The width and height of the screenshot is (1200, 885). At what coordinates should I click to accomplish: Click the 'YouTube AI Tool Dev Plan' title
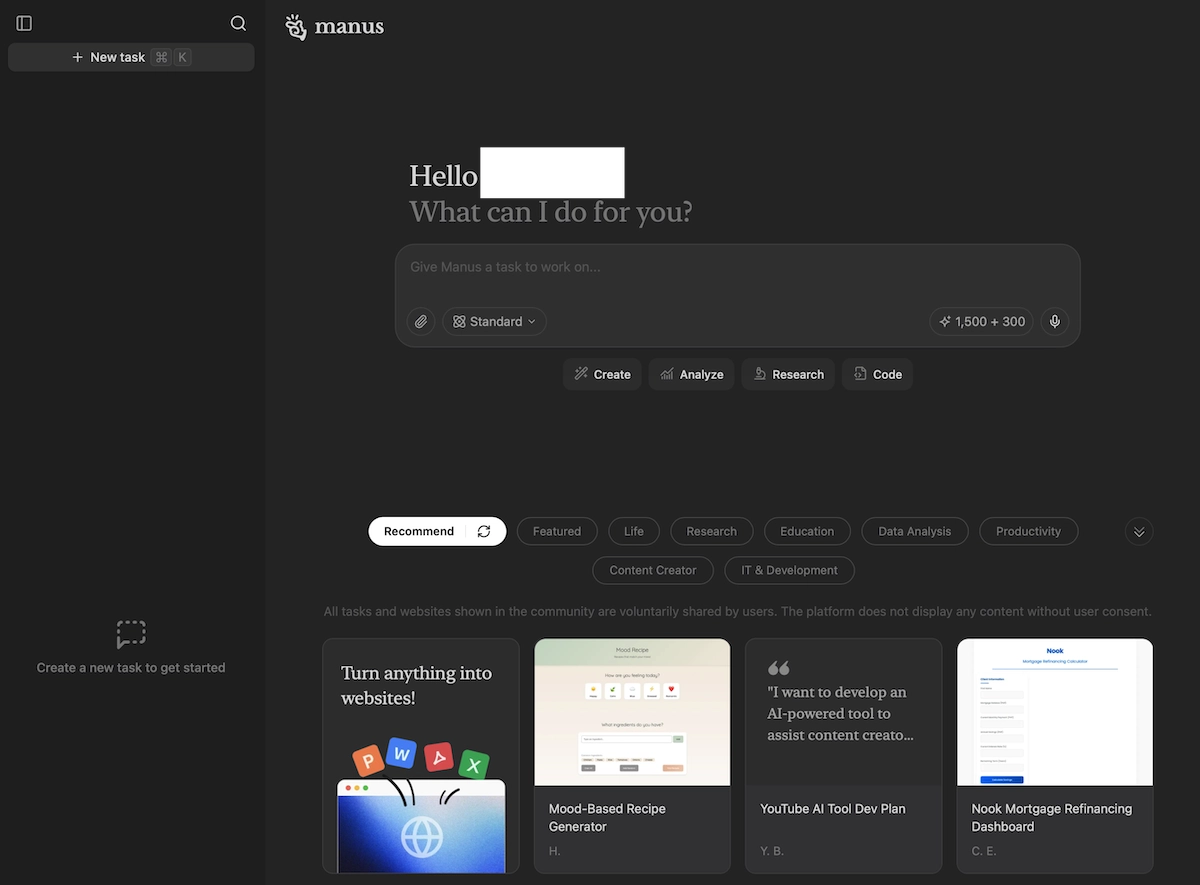click(x=833, y=809)
